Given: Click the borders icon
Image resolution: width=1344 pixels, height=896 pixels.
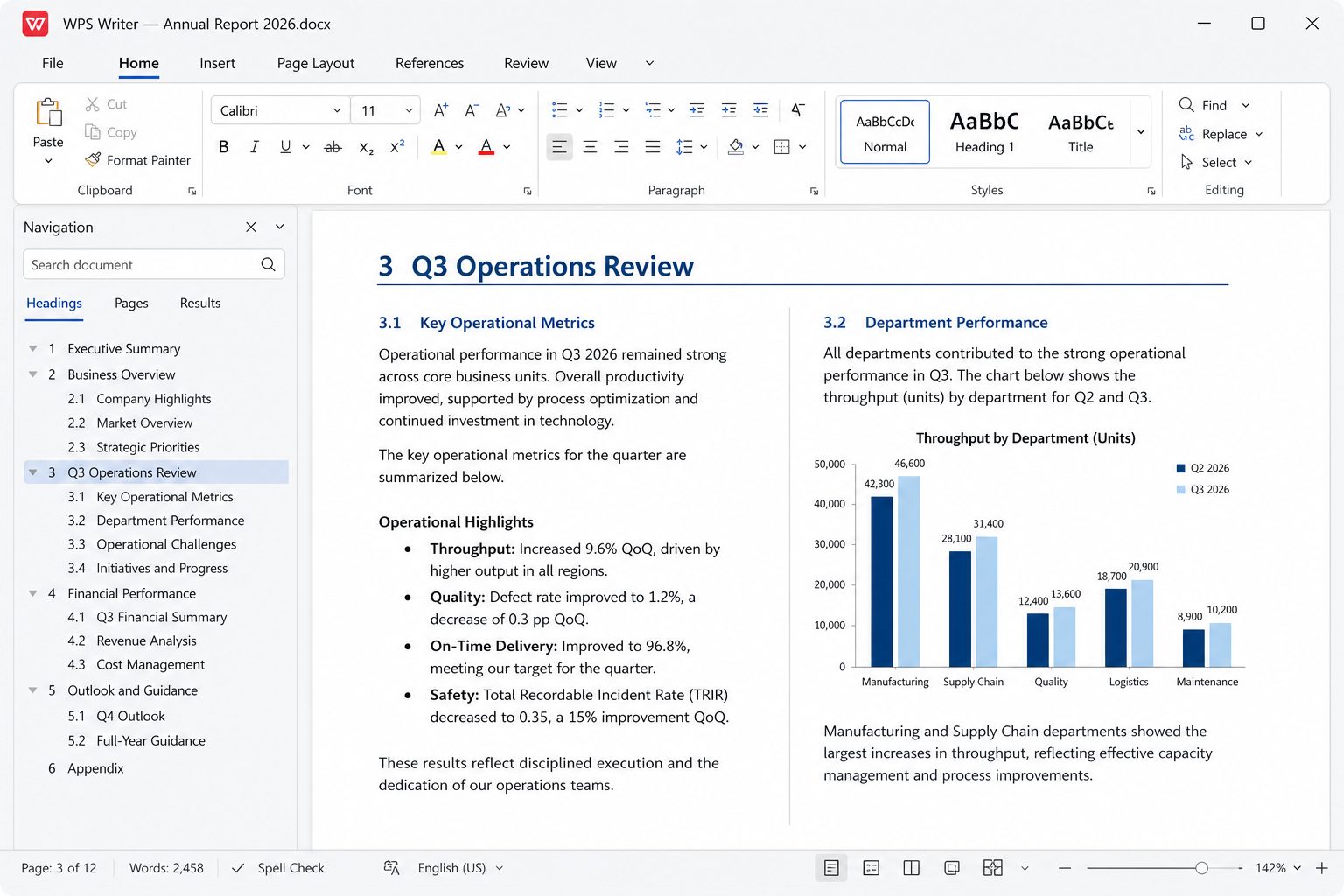Looking at the screenshot, I should 782,147.
